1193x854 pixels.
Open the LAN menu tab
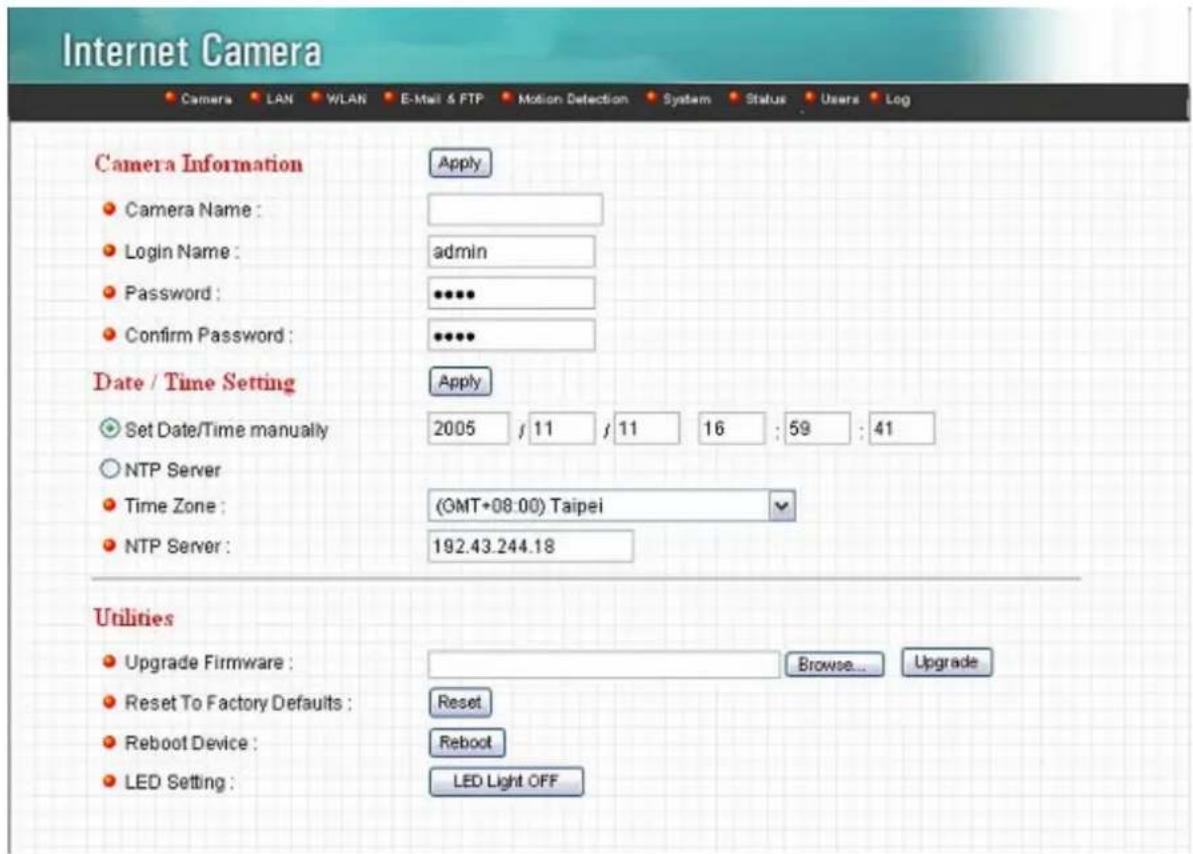[279, 99]
